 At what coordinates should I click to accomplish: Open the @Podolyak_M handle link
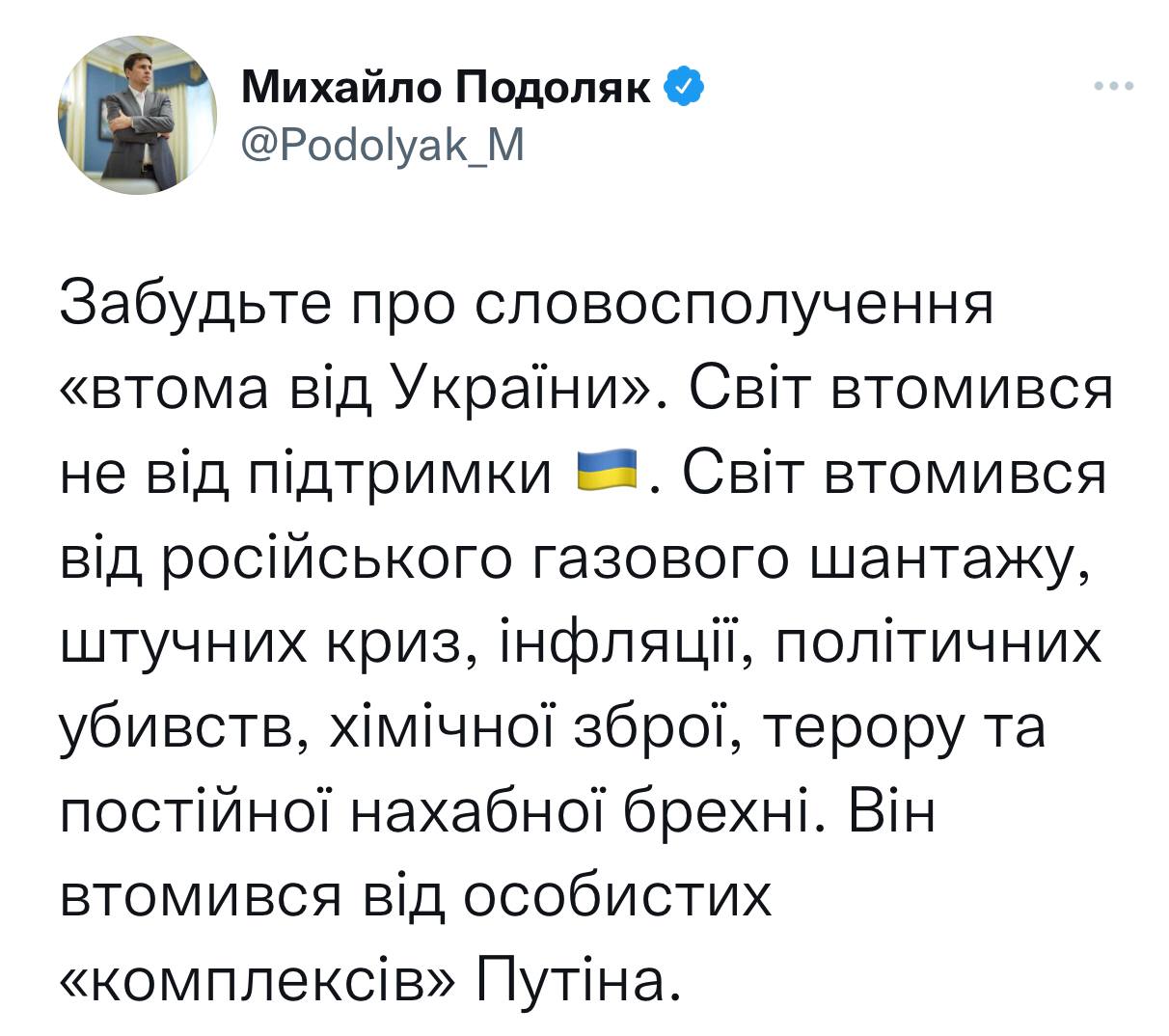382,146
